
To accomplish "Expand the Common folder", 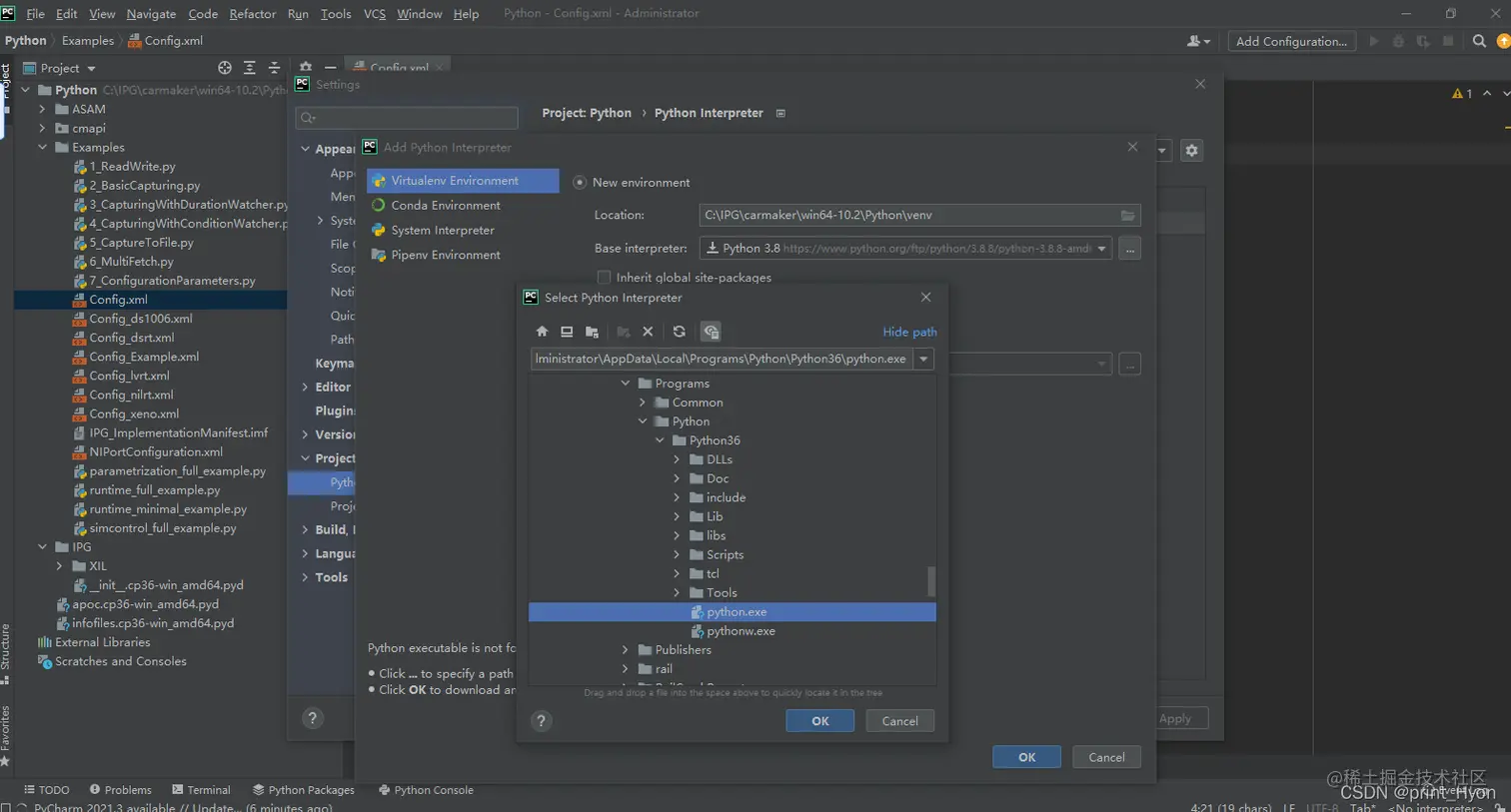I will click(643, 403).
